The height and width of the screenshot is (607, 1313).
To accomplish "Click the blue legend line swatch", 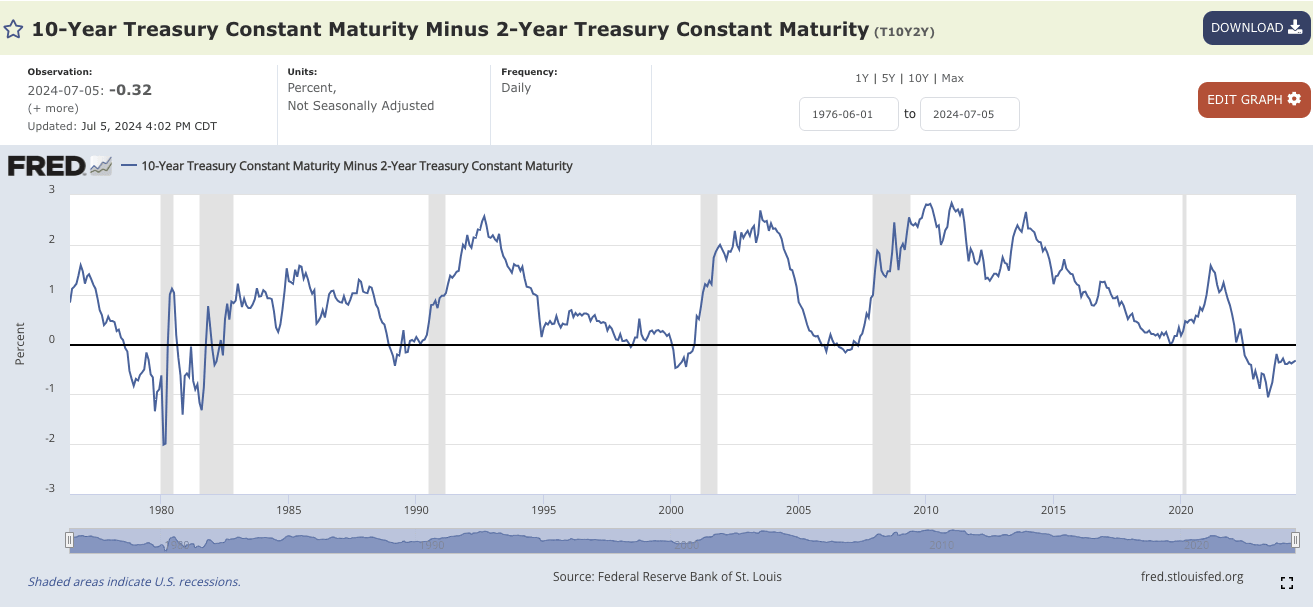I will click(x=128, y=166).
